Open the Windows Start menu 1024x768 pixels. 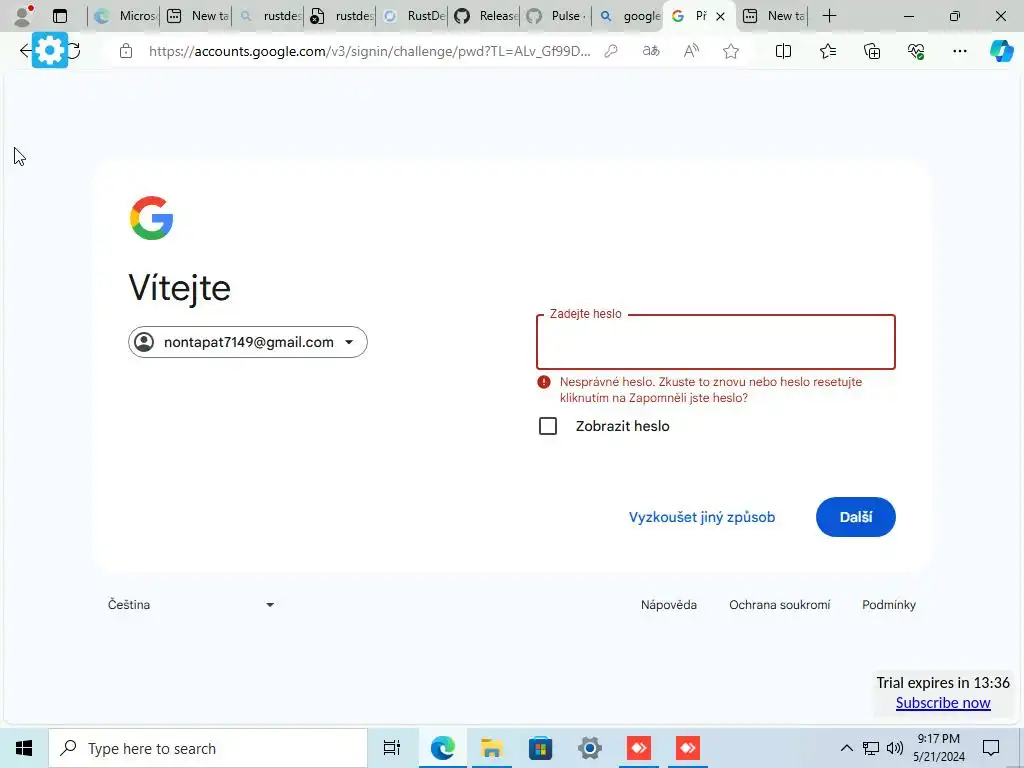click(x=24, y=748)
